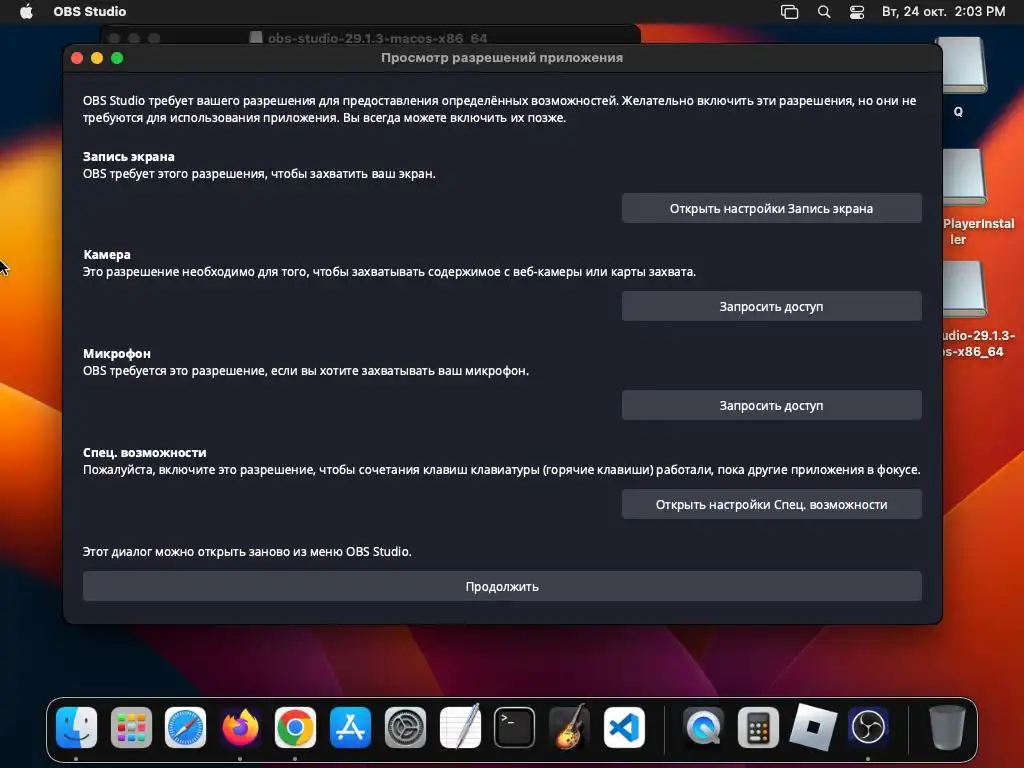Click the date and time in menu bar
Screen dimensions: 1024x768
pyautogui.click(x=943, y=12)
